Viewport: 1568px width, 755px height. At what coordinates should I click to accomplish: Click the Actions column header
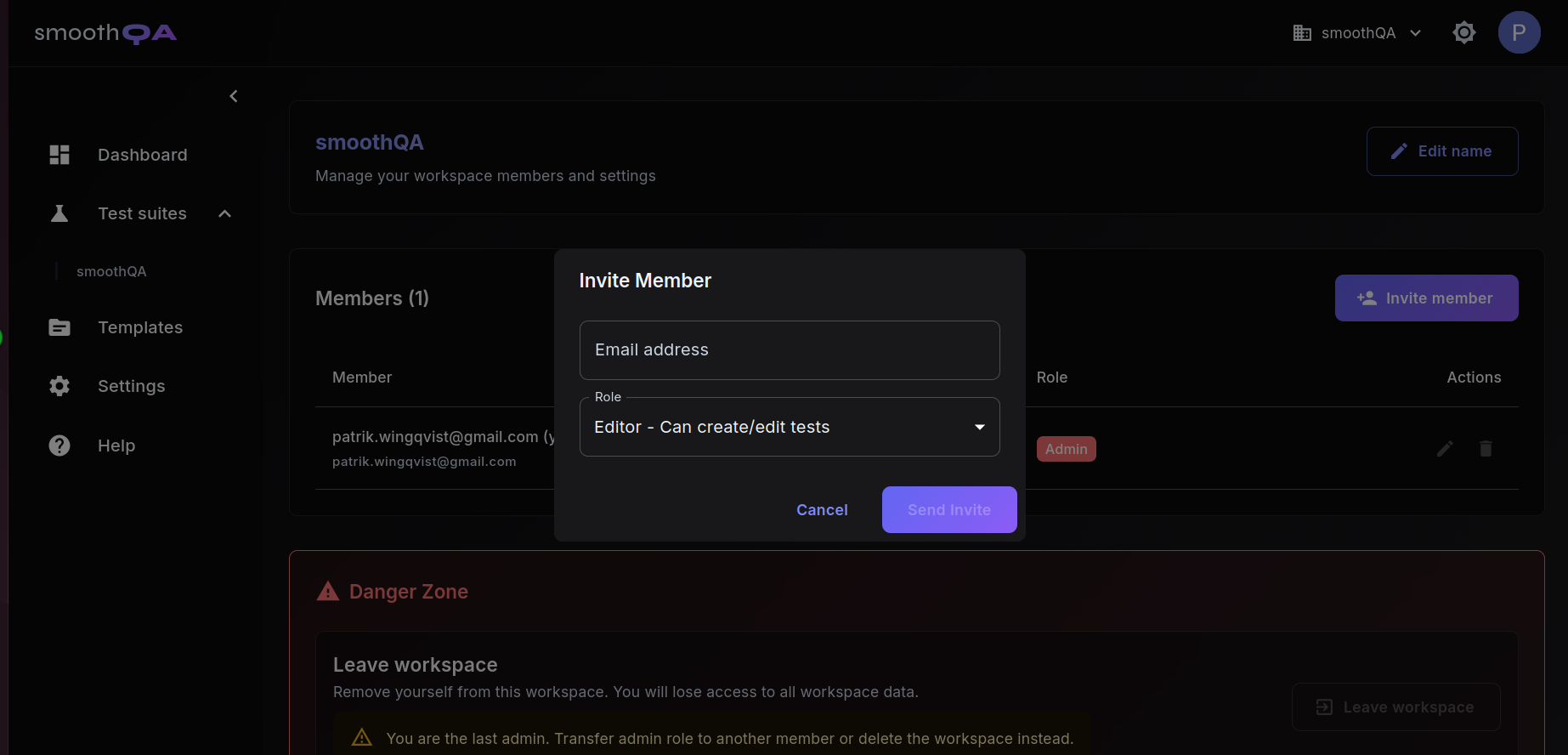pos(1474,377)
